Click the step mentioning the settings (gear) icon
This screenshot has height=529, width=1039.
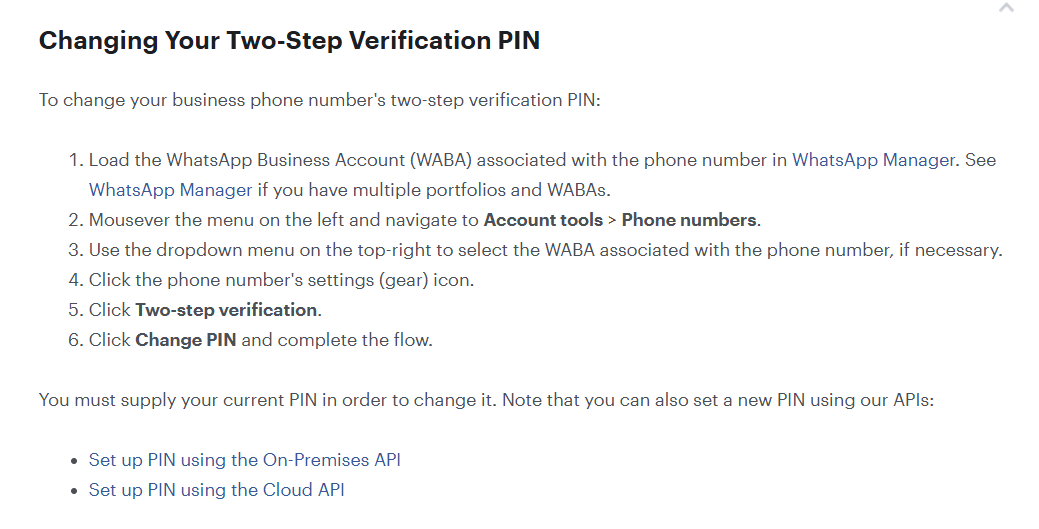pyautogui.click(x=282, y=280)
